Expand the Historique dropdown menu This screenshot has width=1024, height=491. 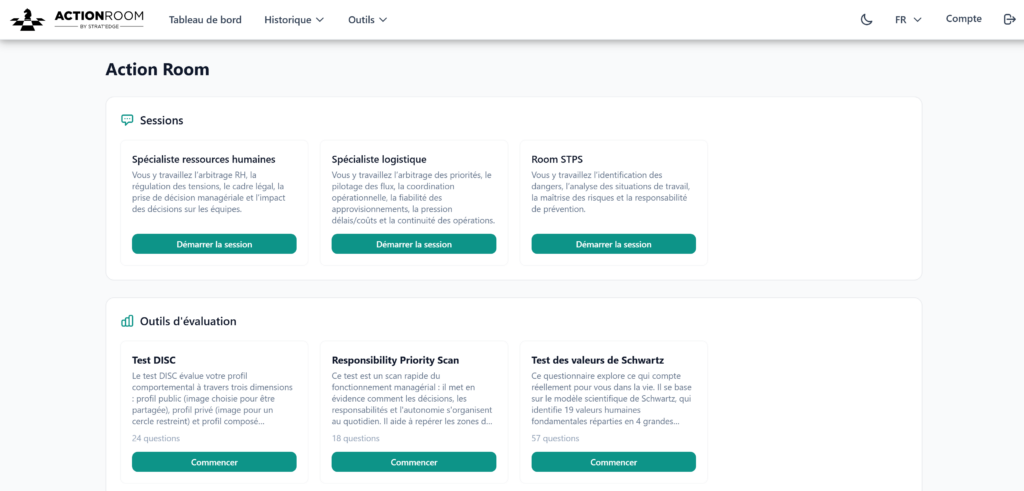pyautogui.click(x=294, y=19)
